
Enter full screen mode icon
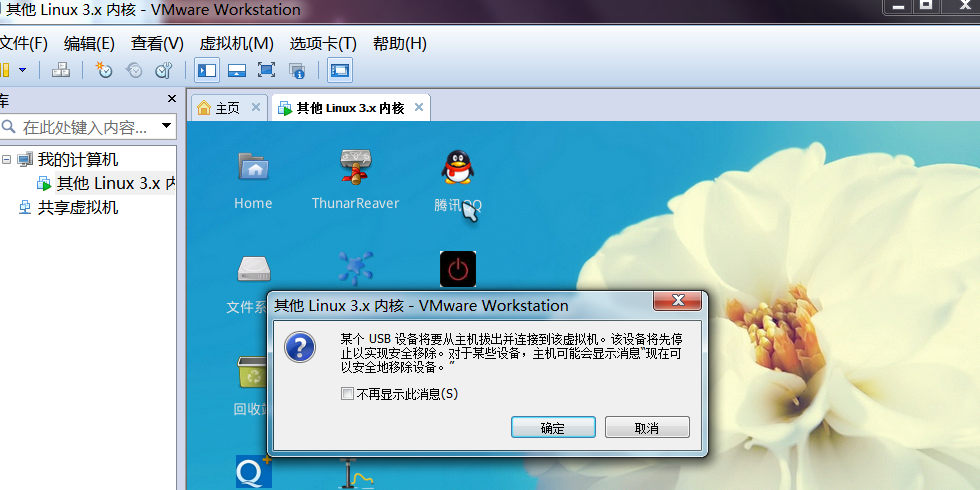coord(267,70)
